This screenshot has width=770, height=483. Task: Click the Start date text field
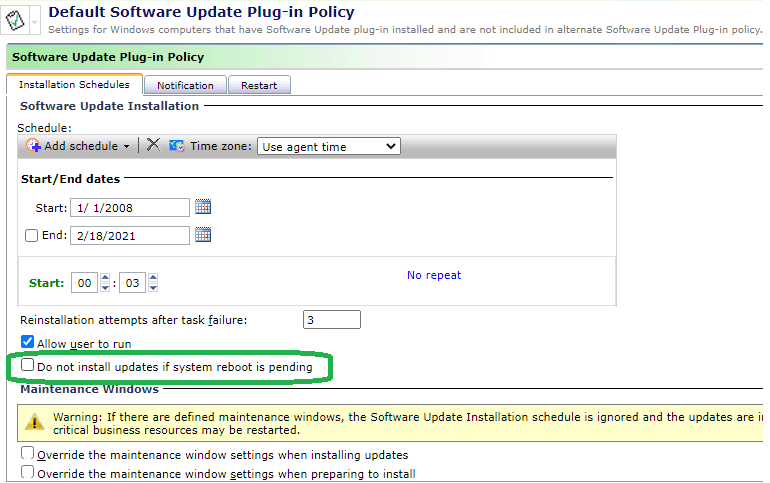tap(129, 208)
